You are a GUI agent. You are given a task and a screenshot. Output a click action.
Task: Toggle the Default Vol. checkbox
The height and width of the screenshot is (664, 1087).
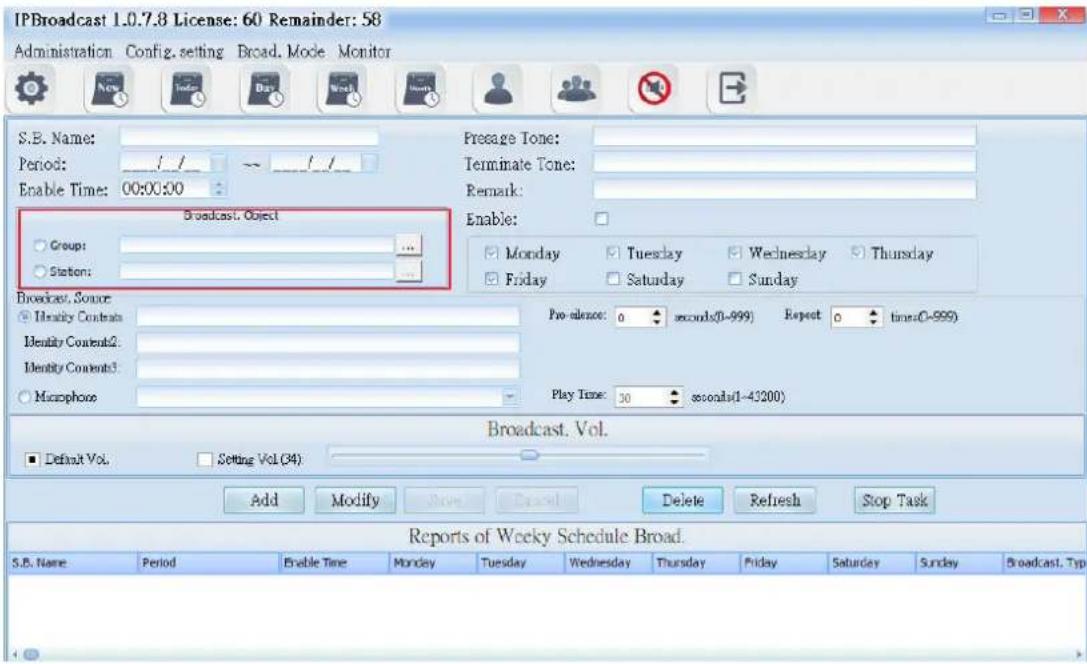tap(33, 460)
